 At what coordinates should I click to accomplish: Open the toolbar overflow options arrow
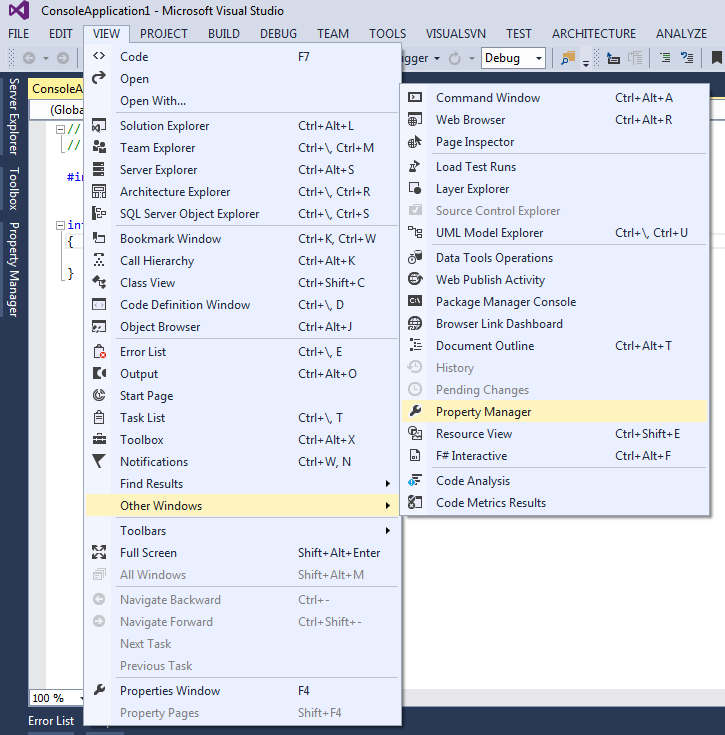(x=586, y=62)
